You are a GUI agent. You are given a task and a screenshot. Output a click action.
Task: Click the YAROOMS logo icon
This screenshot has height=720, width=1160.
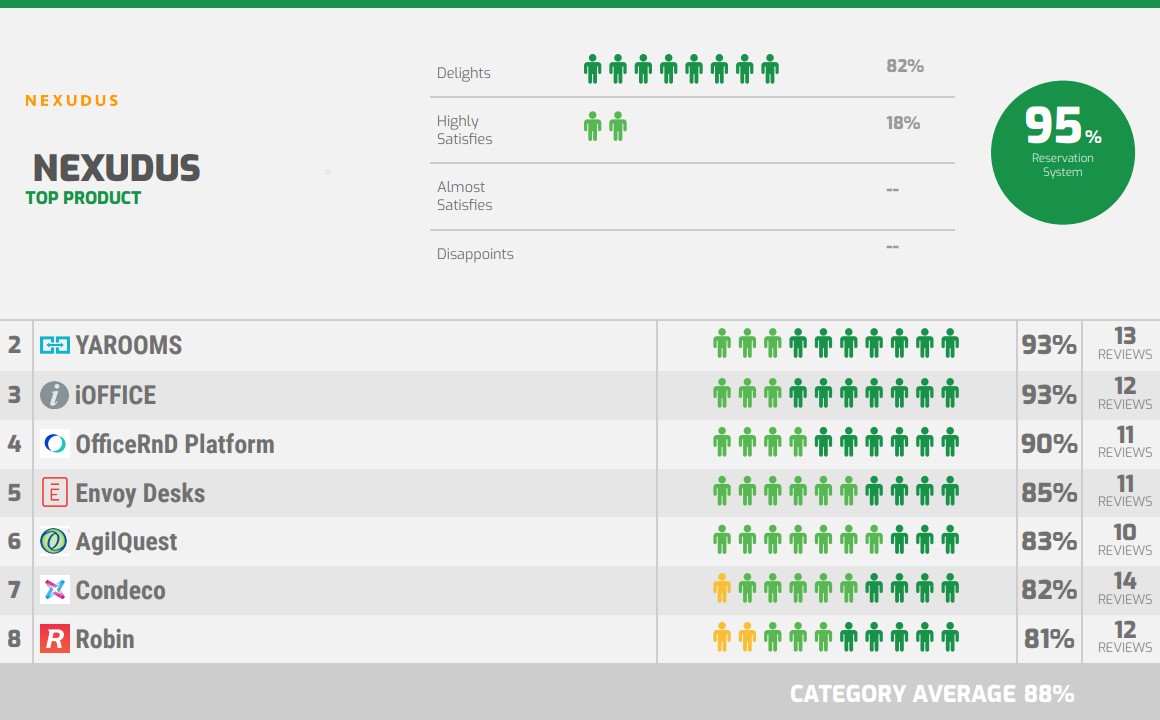(x=54, y=345)
